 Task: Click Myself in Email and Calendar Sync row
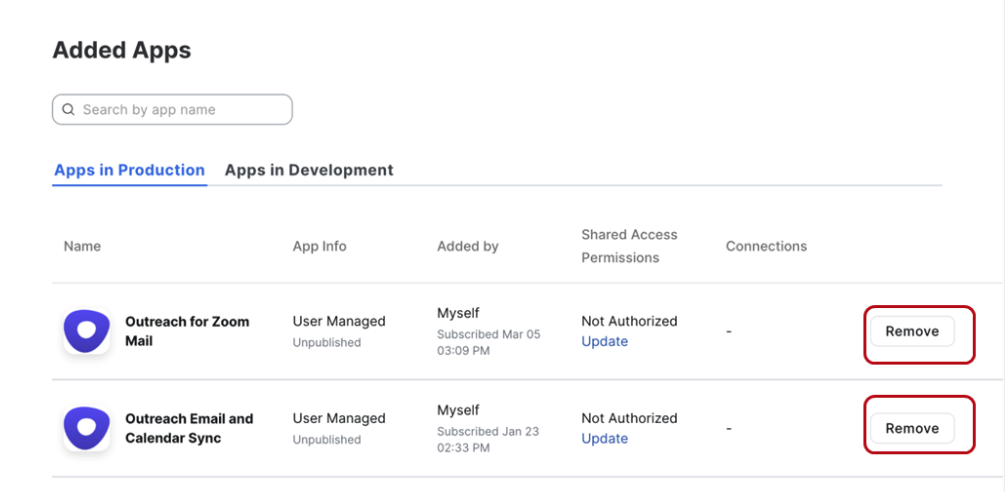458,410
